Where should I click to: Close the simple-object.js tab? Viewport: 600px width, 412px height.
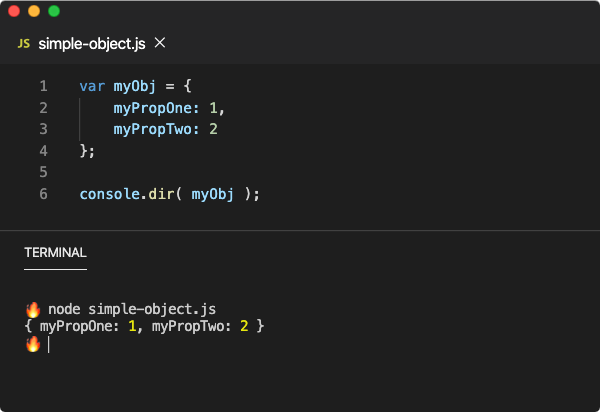160,43
